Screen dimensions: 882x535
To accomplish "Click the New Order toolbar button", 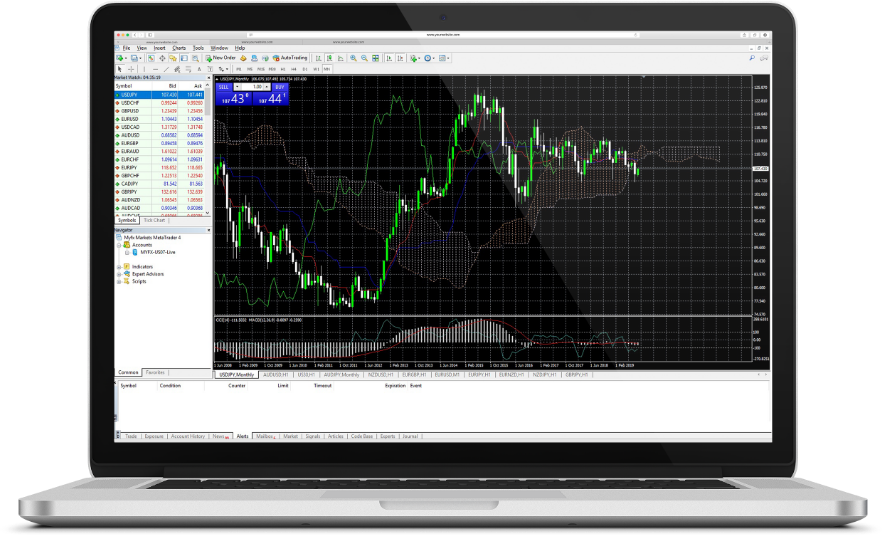I will [x=220, y=58].
